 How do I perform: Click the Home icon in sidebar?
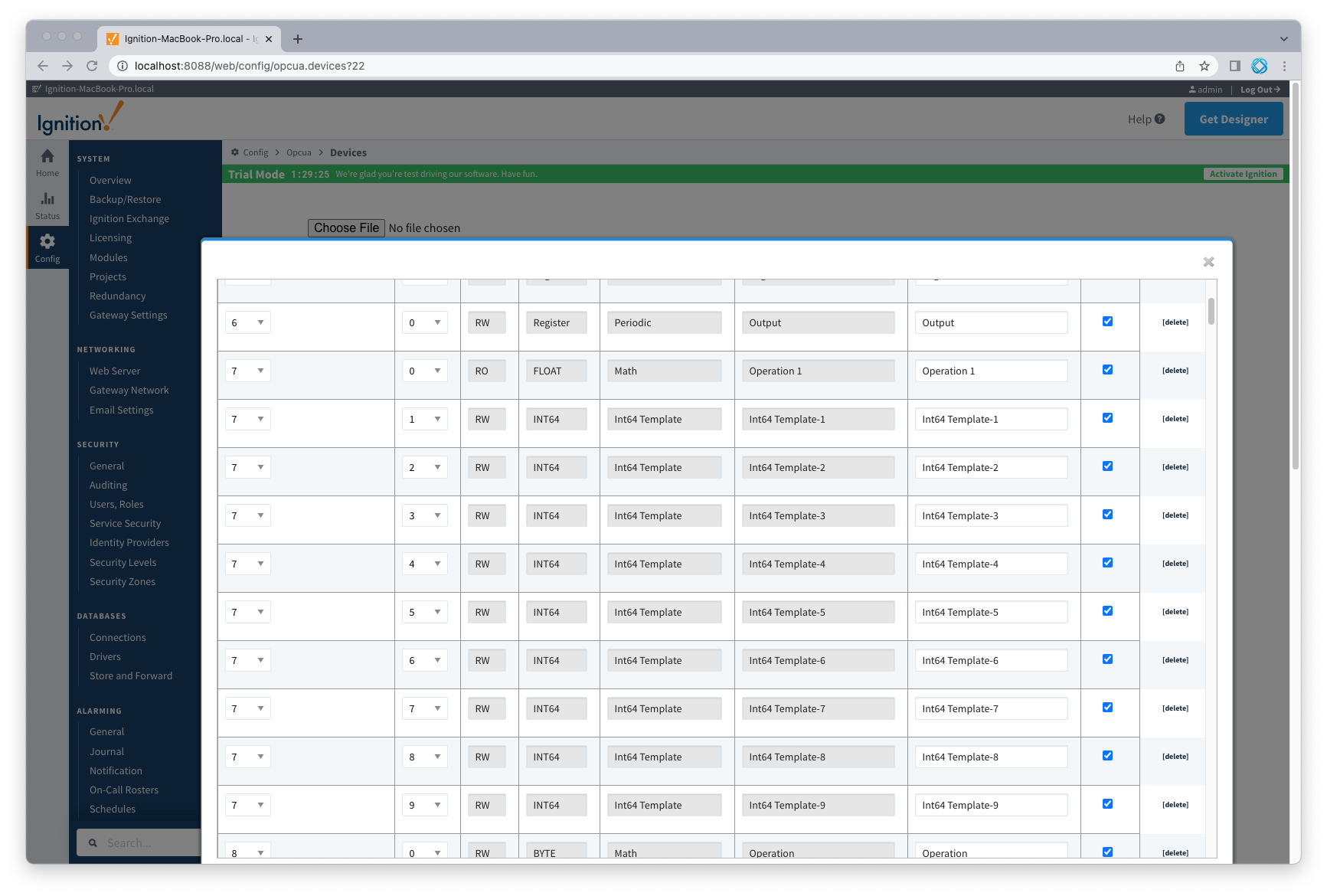click(47, 157)
